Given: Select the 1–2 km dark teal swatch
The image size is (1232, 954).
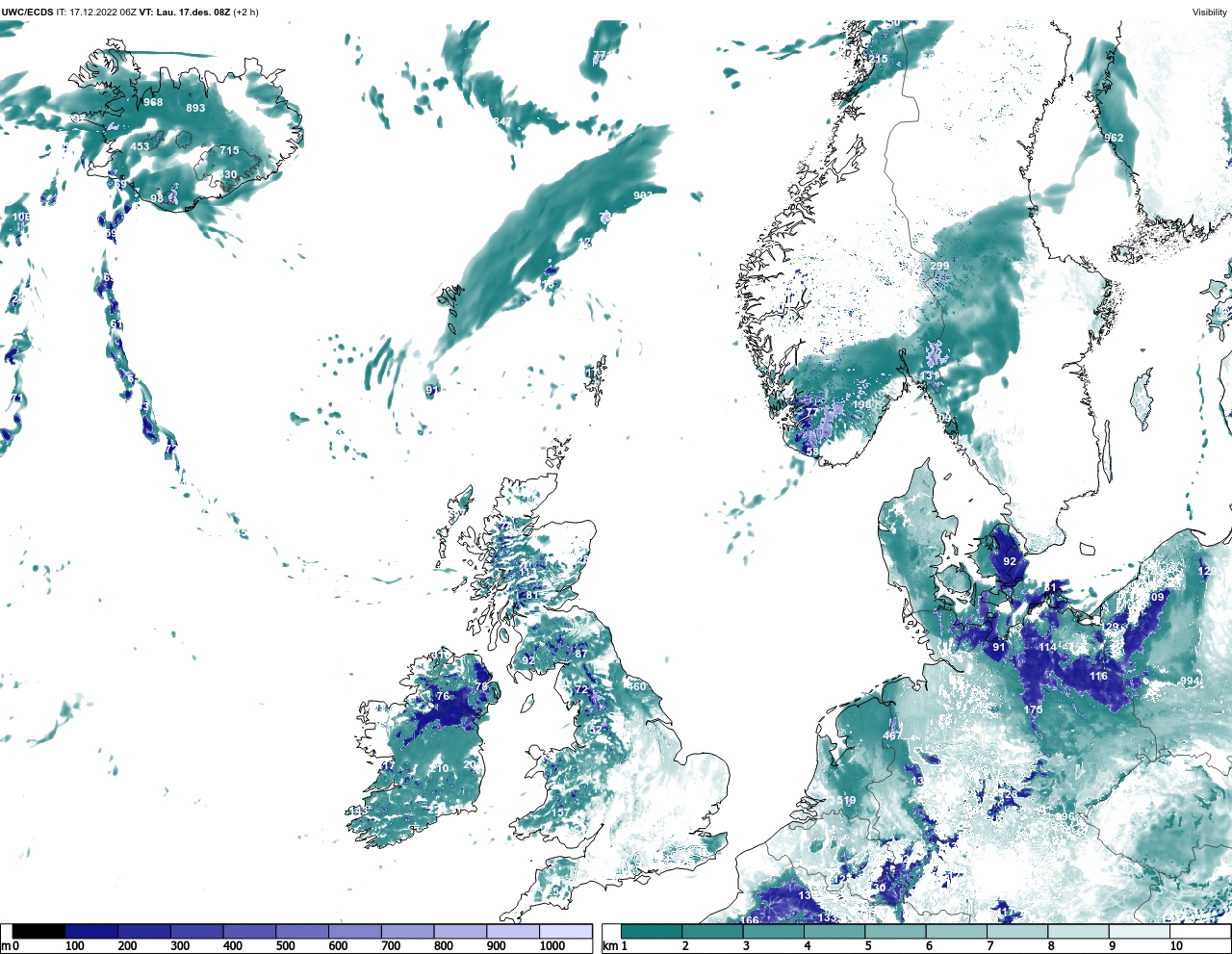Looking at the screenshot, I should [652, 932].
